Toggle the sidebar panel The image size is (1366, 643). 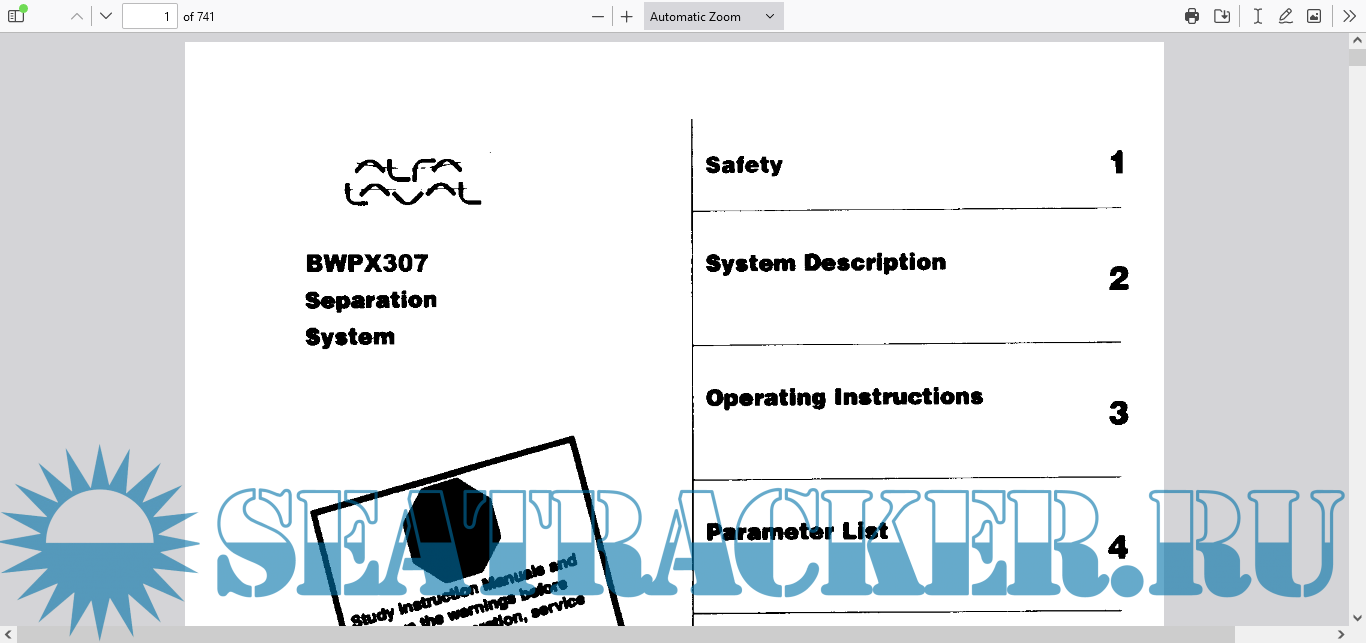(x=16, y=16)
